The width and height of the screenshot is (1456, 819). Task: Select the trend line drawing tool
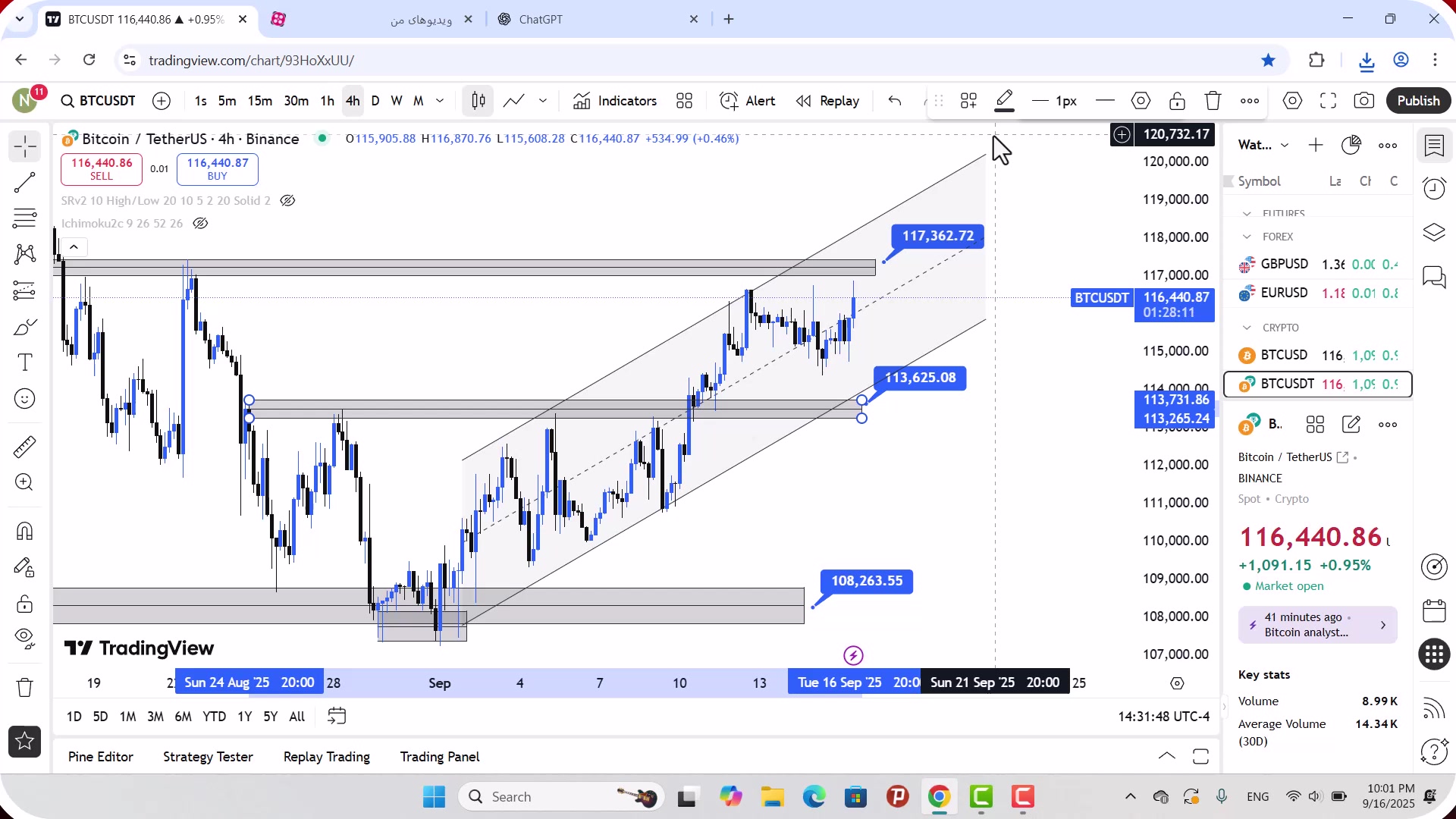pos(24,182)
